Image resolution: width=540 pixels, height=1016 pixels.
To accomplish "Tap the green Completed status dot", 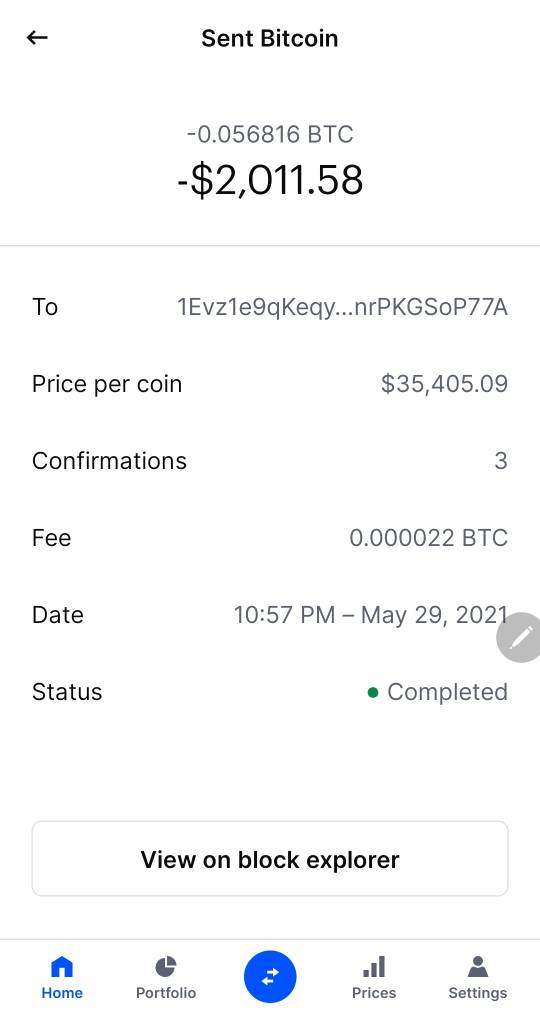I will pyautogui.click(x=373, y=693).
